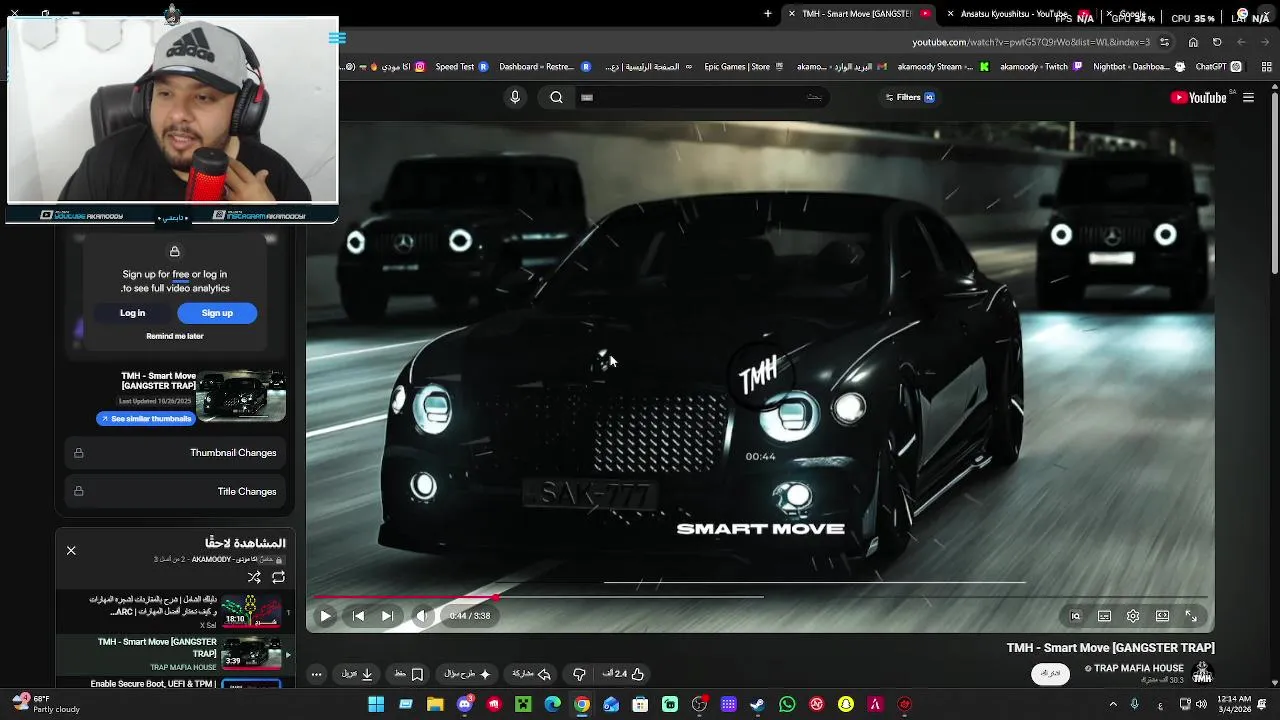
Task: Click the Filters button in search bar
Action: coord(910,97)
